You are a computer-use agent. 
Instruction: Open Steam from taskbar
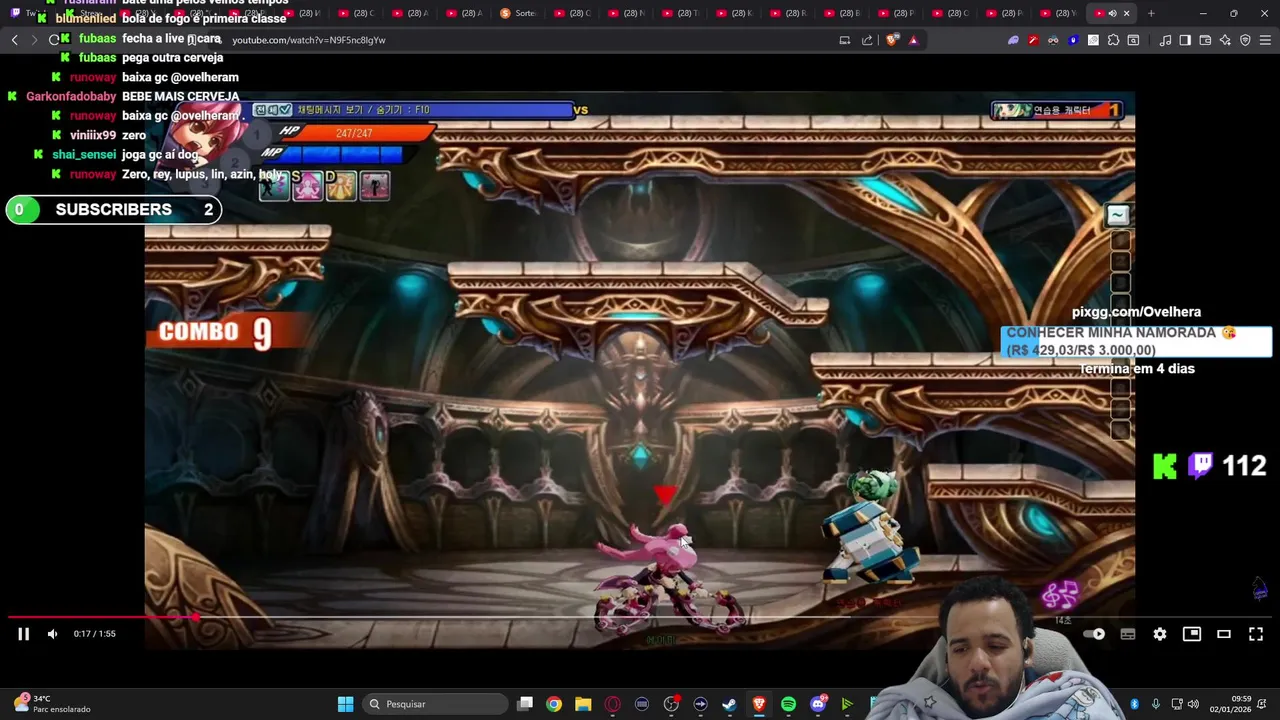pos(729,704)
